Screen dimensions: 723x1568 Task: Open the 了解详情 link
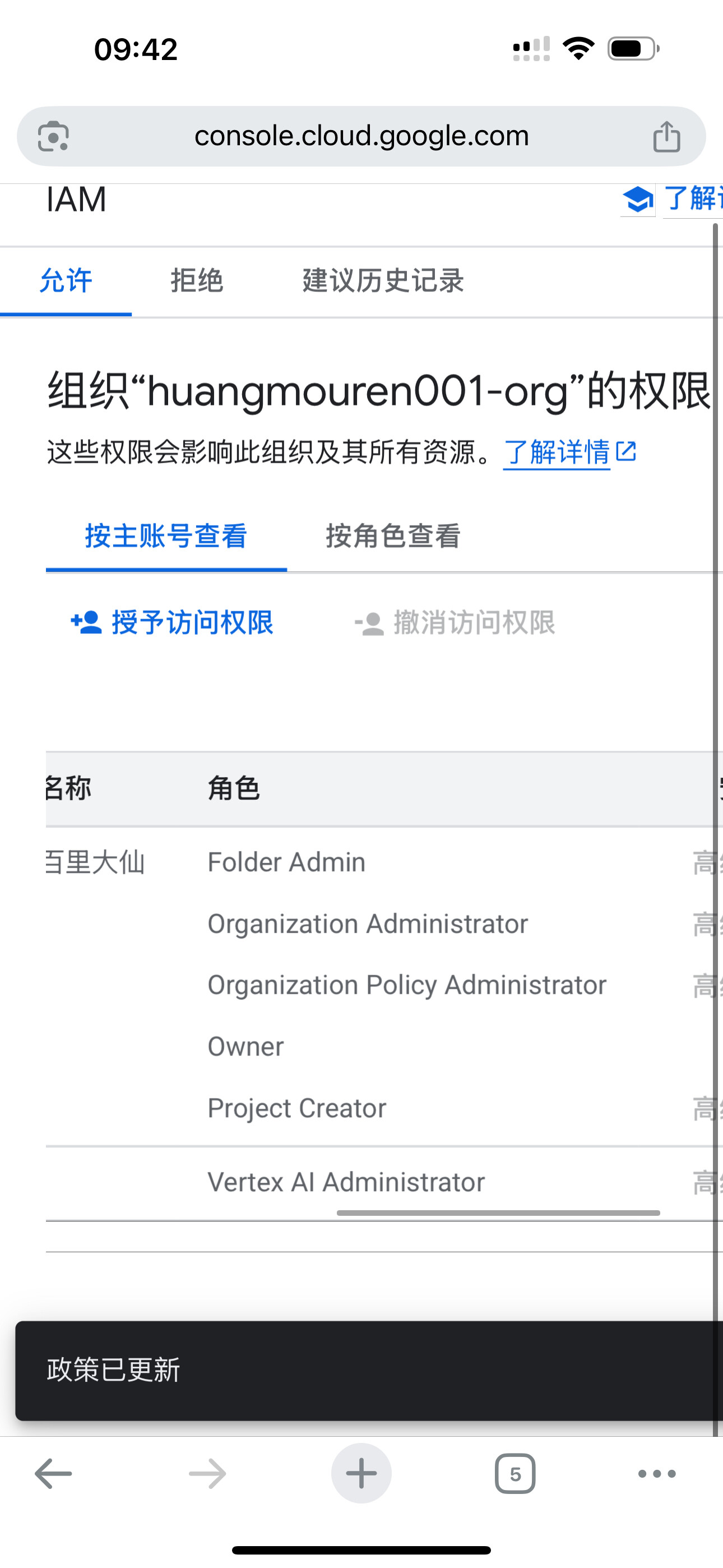pos(557,452)
